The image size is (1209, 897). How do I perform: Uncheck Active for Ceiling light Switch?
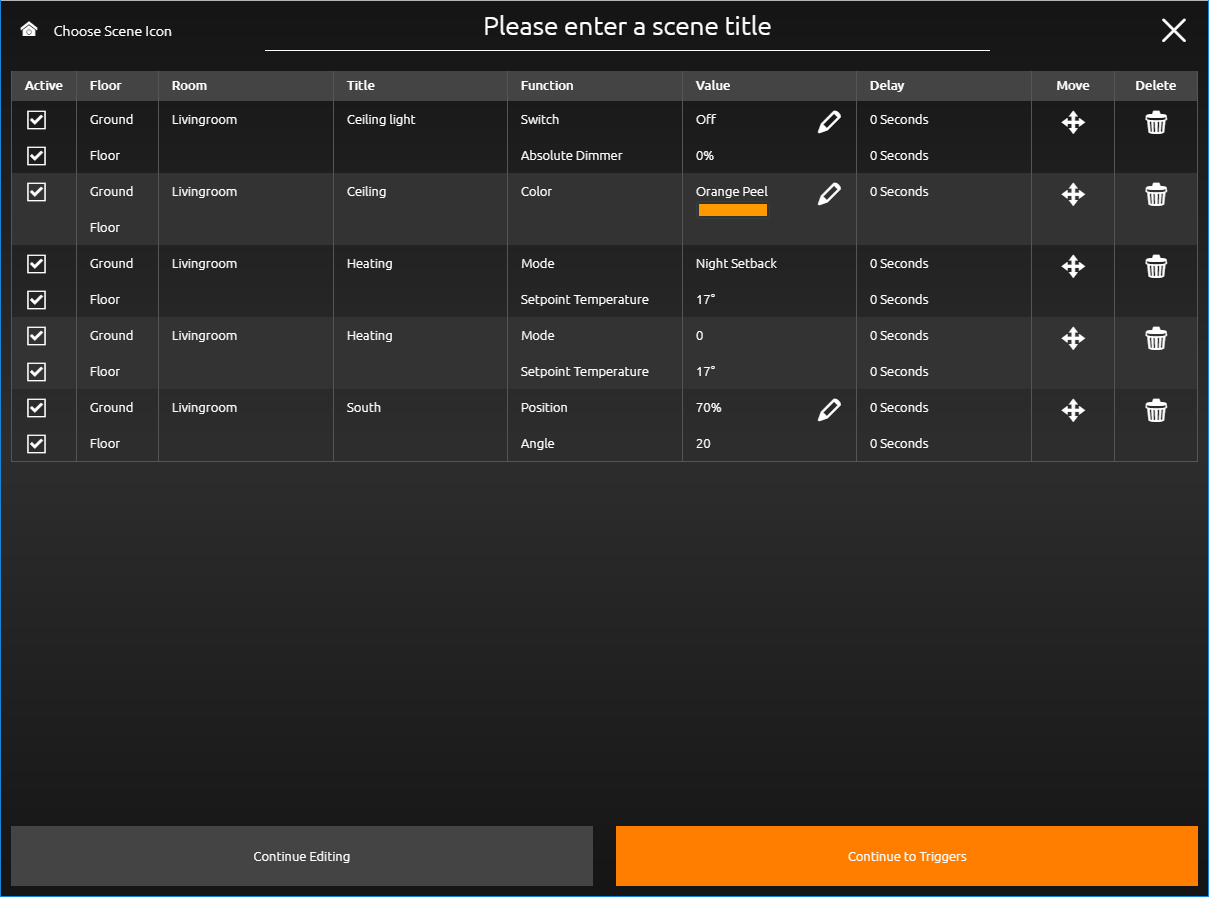click(x=36, y=120)
